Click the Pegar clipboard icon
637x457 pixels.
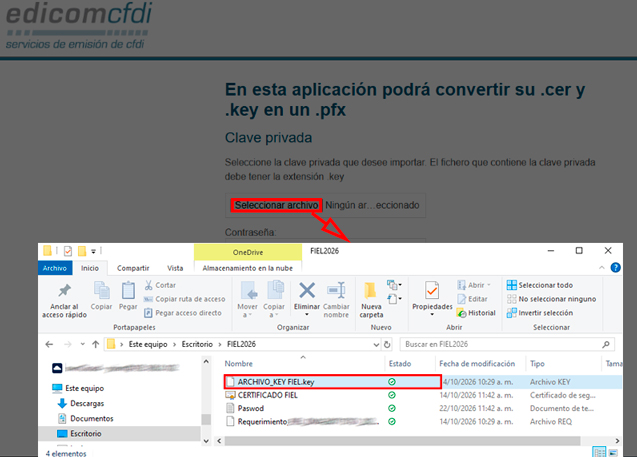[x=128, y=290]
